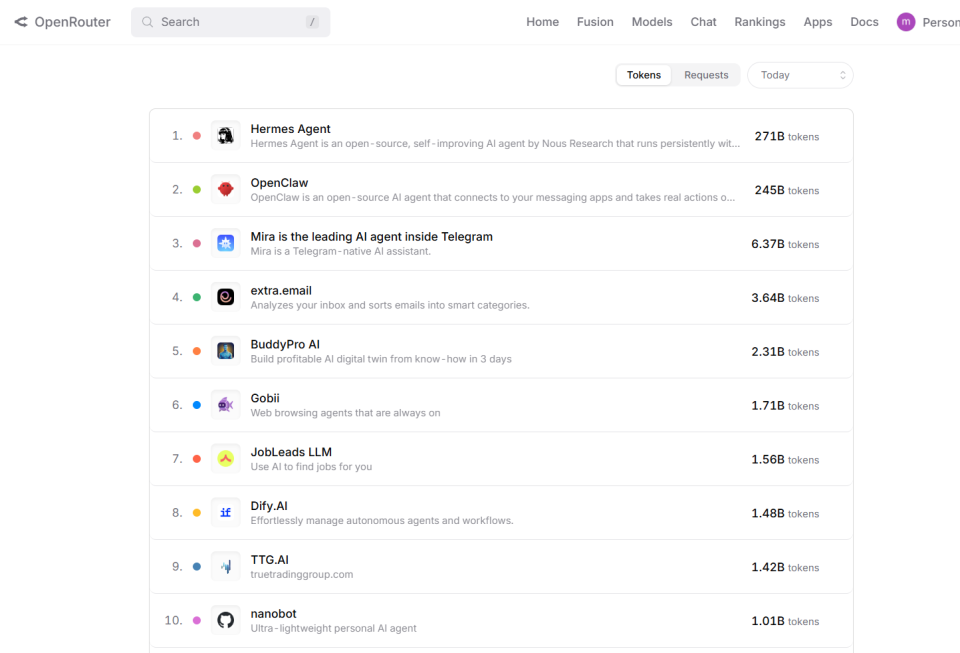Open the BuddyPro AI title link
The width and height of the screenshot is (960, 653).
click(285, 345)
